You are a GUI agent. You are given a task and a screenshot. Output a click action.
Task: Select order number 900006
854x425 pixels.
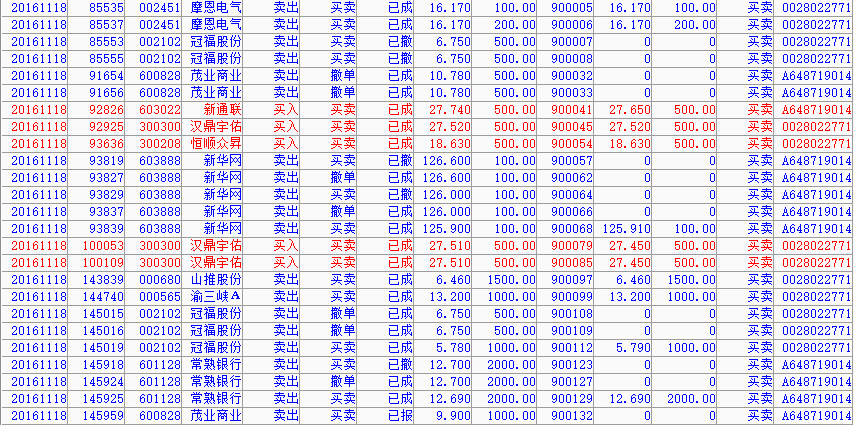tap(572, 25)
